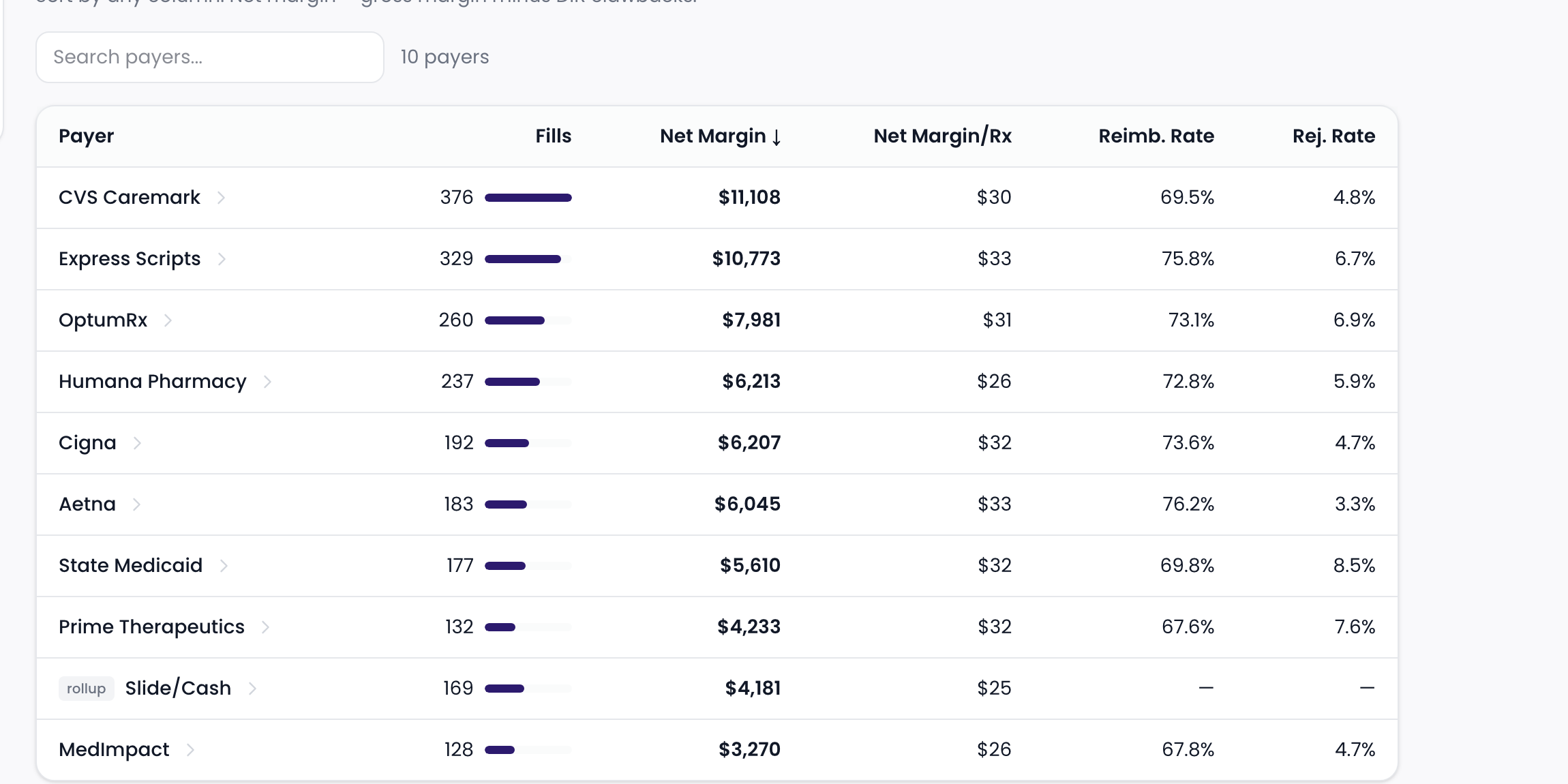This screenshot has width=1568, height=784.
Task: Open CVS Caremark payer name
Action: click(130, 198)
